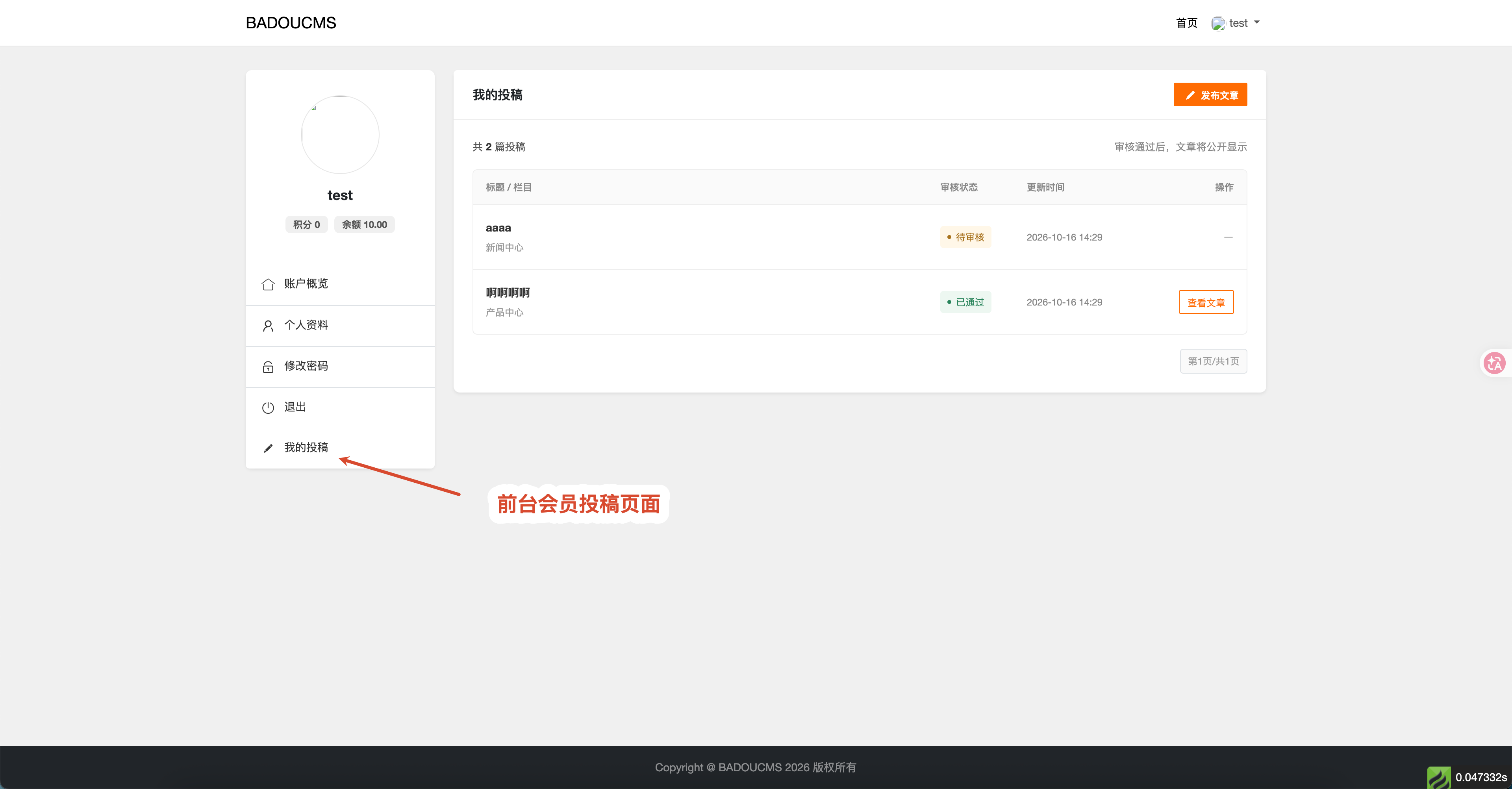Click the small avatar icon beside test
Viewport: 1512px width, 789px height.
1218,24
